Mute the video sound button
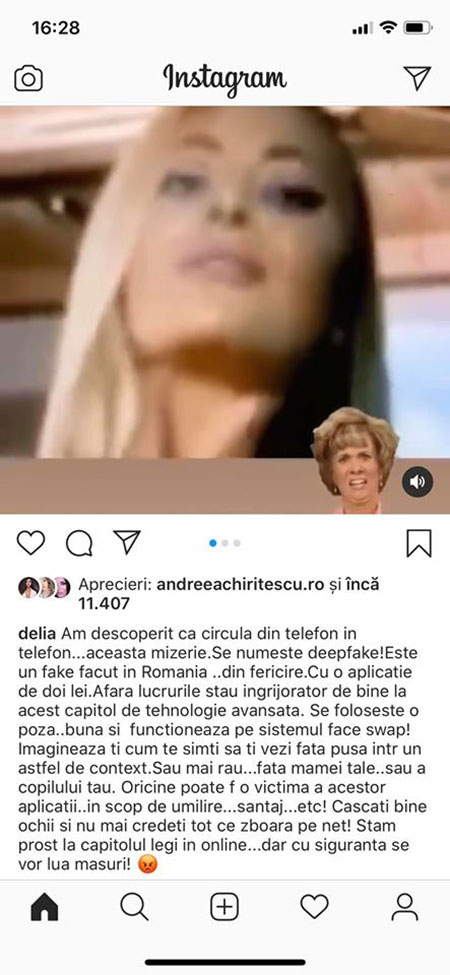The width and height of the screenshot is (450, 975). click(417, 481)
